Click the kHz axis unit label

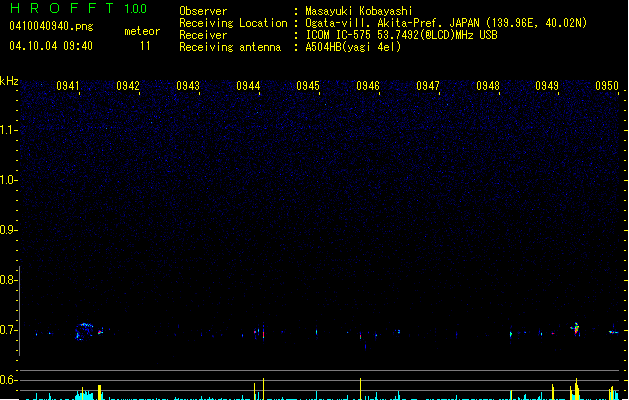[9, 81]
